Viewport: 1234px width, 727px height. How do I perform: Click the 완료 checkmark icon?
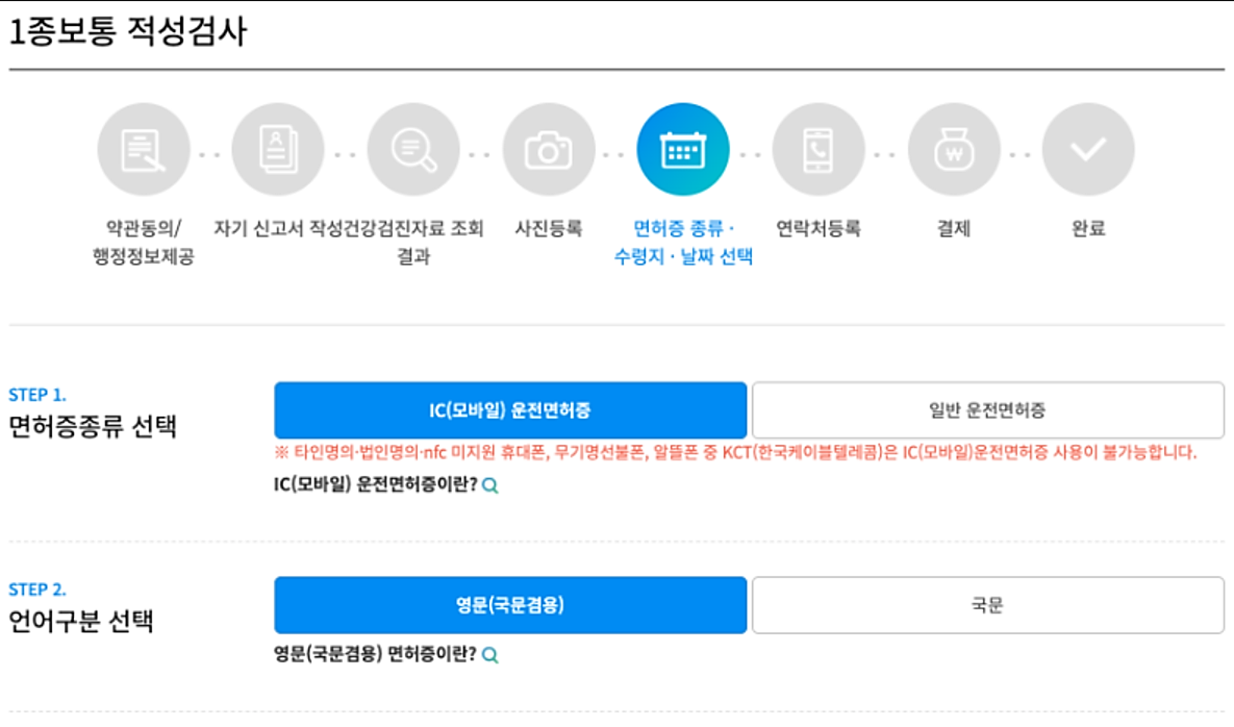point(1090,148)
